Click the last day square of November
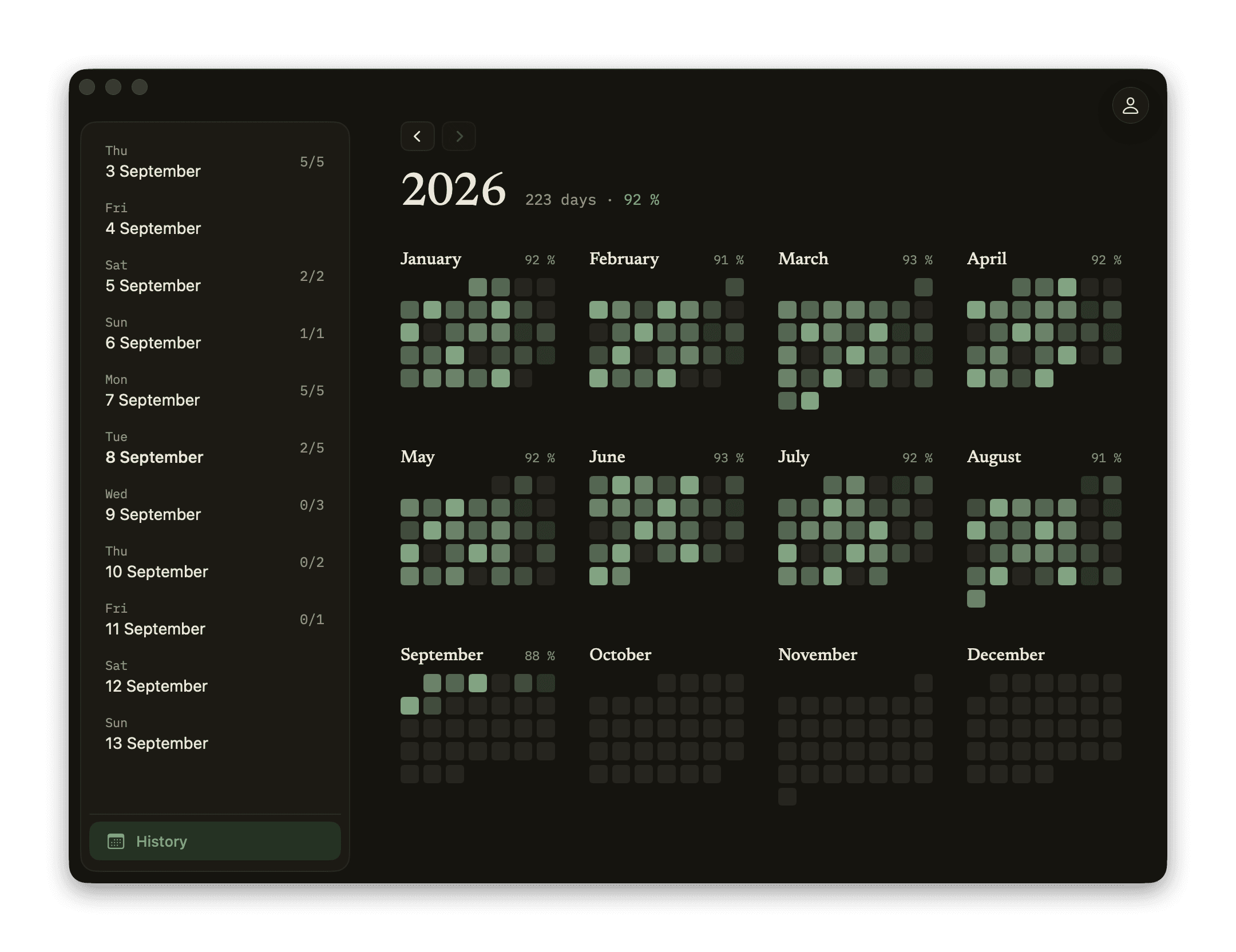Image resolution: width=1236 pixels, height=952 pixels. tap(787, 797)
